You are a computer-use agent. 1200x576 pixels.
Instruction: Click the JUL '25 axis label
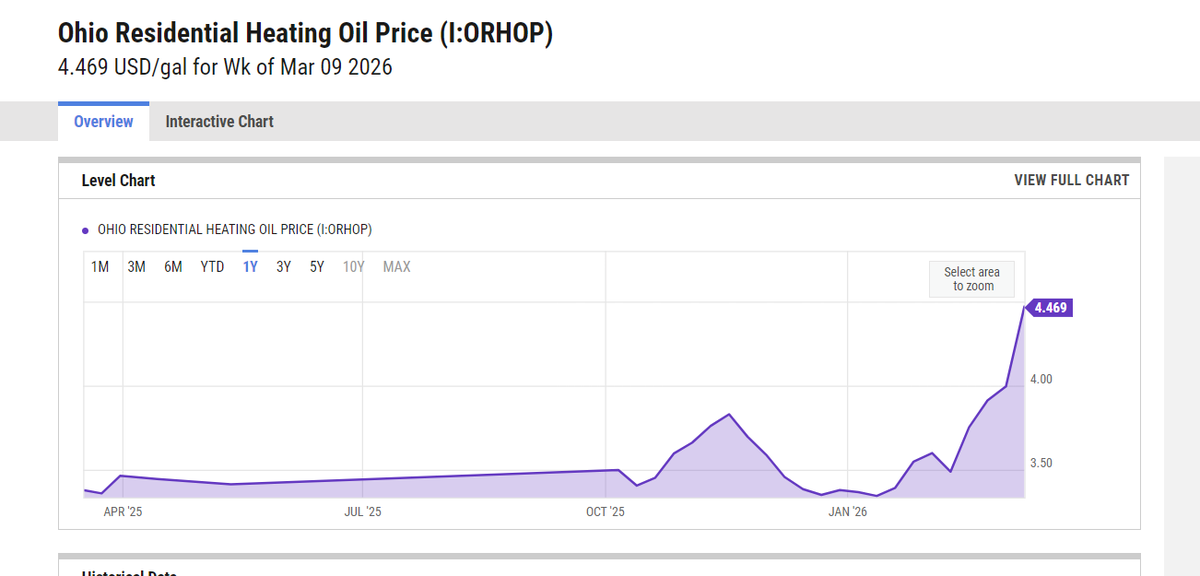pos(362,511)
